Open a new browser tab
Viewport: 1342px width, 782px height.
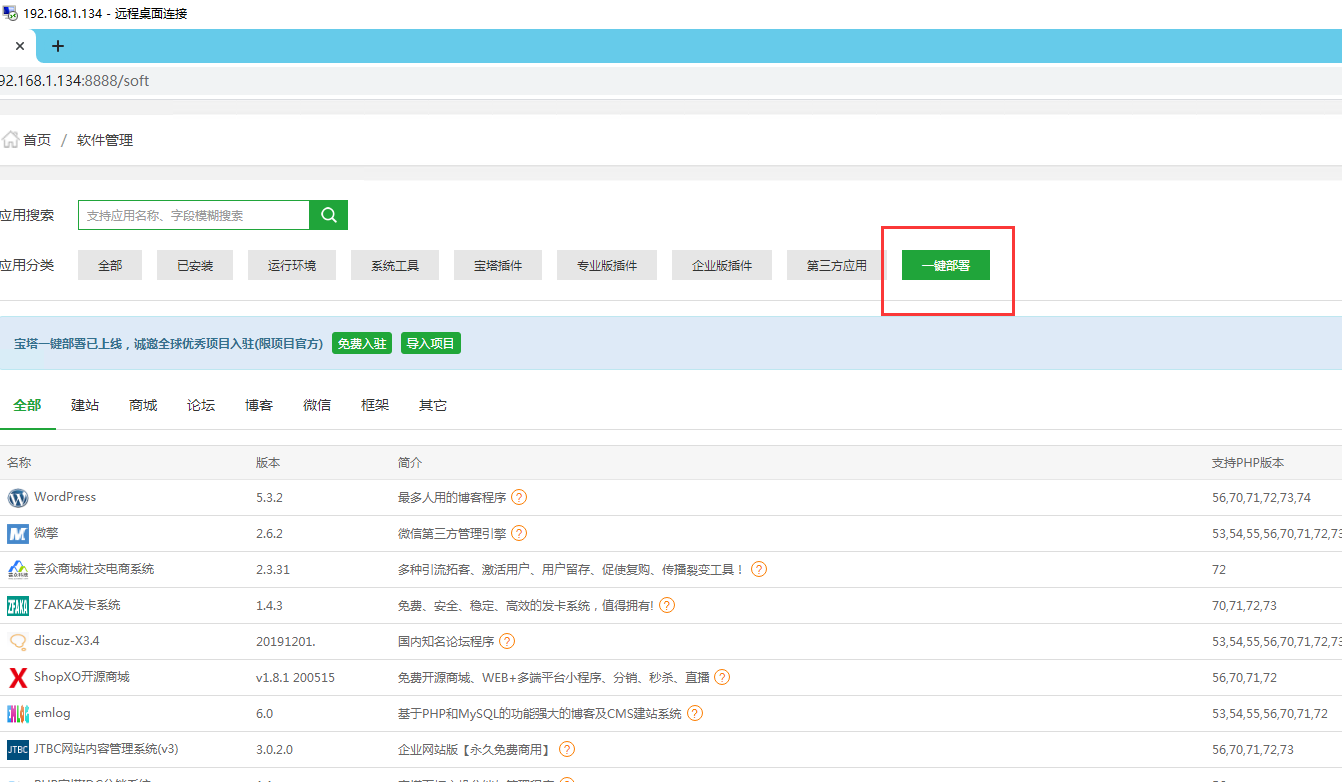57,46
